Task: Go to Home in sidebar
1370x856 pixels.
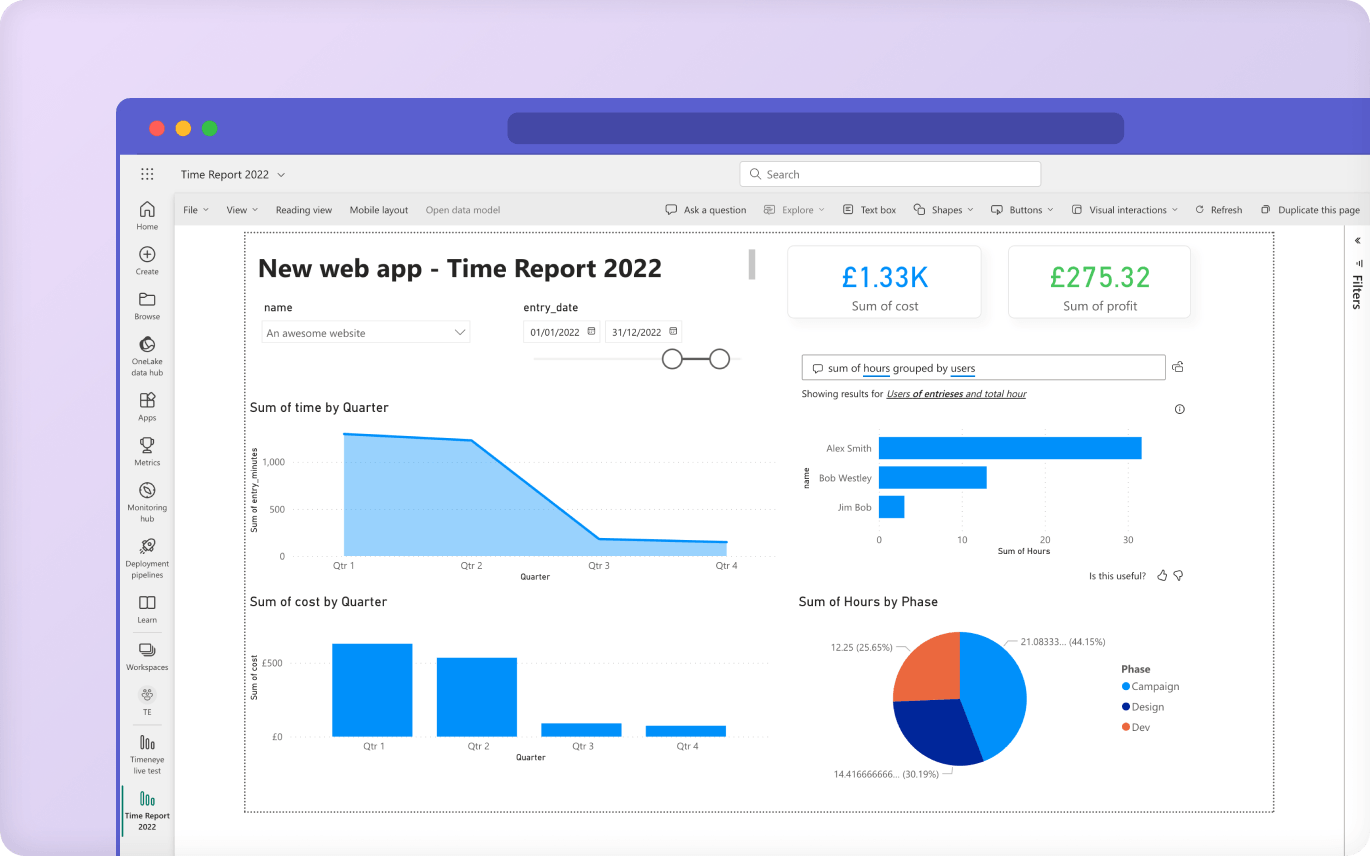Action: pyautogui.click(x=147, y=215)
